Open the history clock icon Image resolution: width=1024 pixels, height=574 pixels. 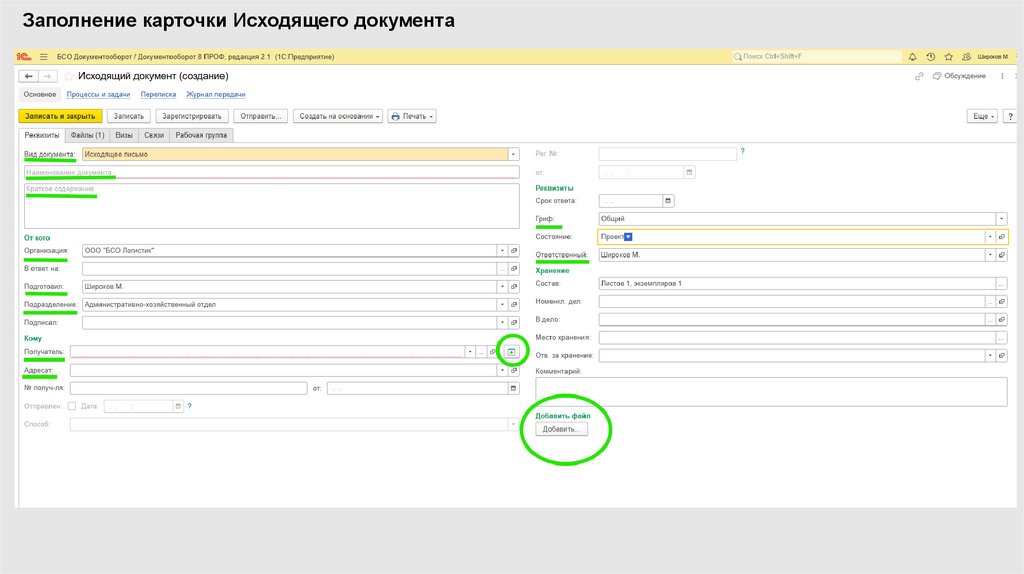[930, 57]
